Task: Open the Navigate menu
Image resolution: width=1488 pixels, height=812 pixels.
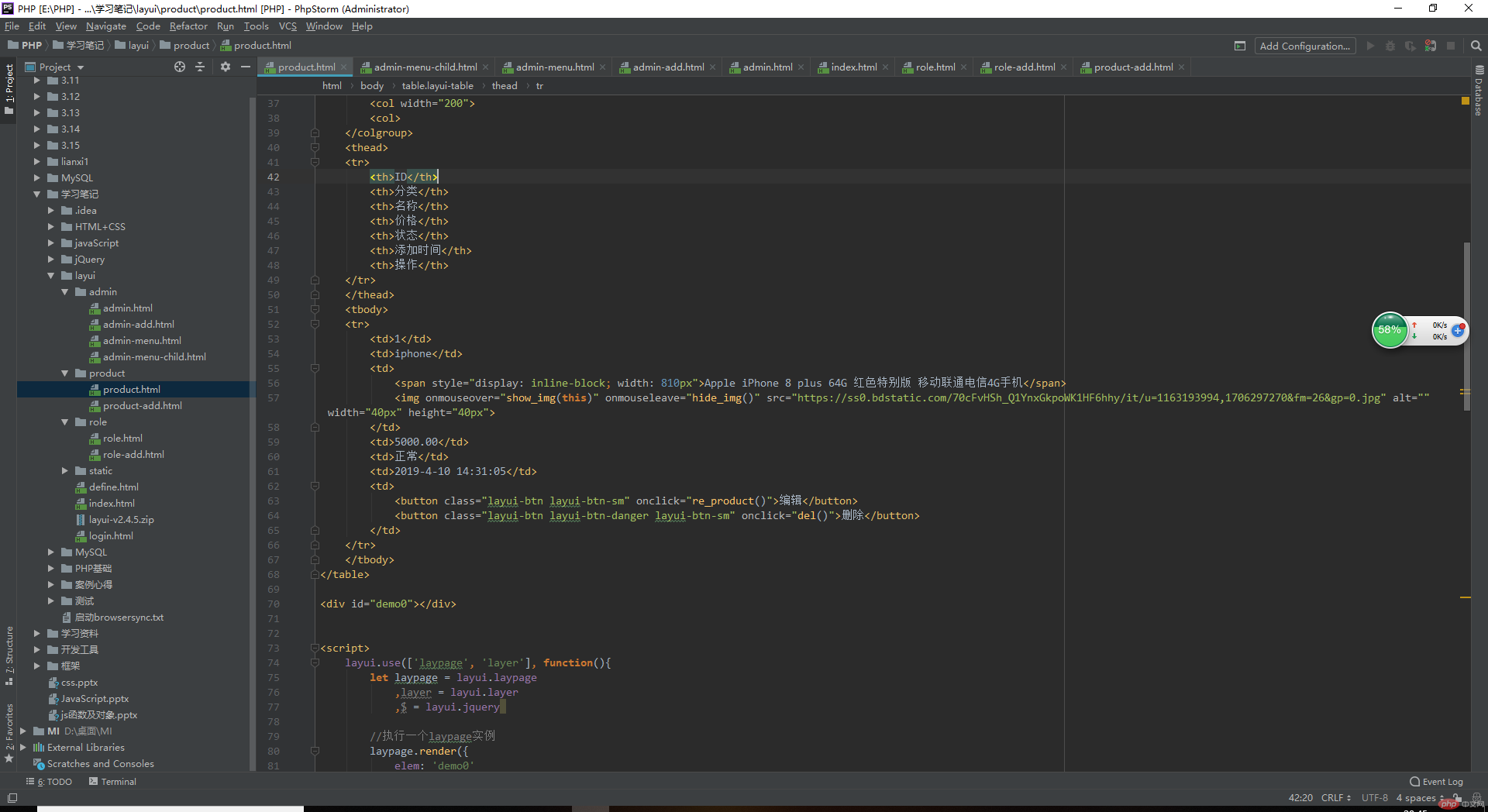Action: pyautogui.click(x=106, y=26)
